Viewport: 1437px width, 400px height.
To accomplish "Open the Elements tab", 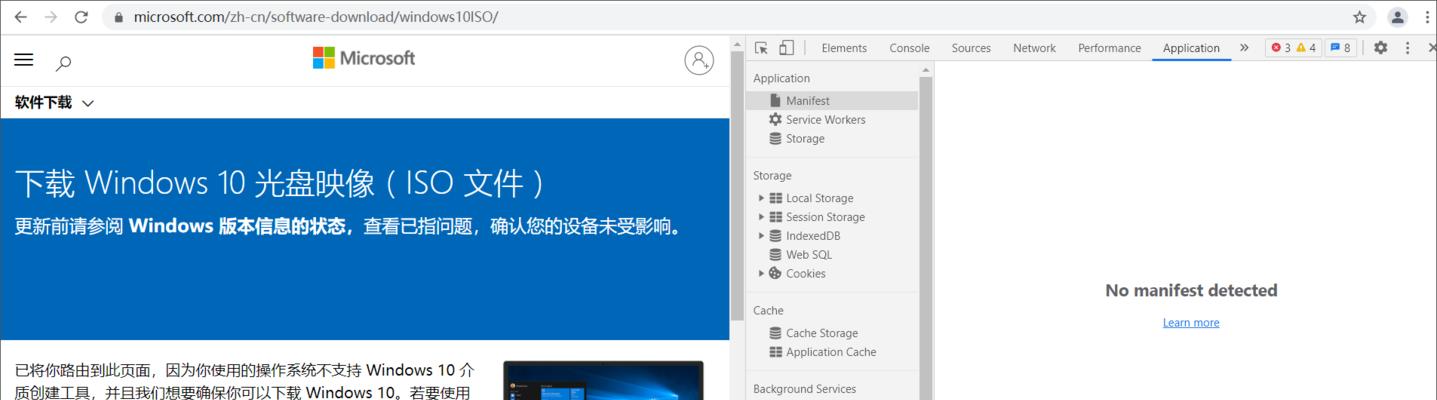I will pyautogui.click(x=844, y=48).
